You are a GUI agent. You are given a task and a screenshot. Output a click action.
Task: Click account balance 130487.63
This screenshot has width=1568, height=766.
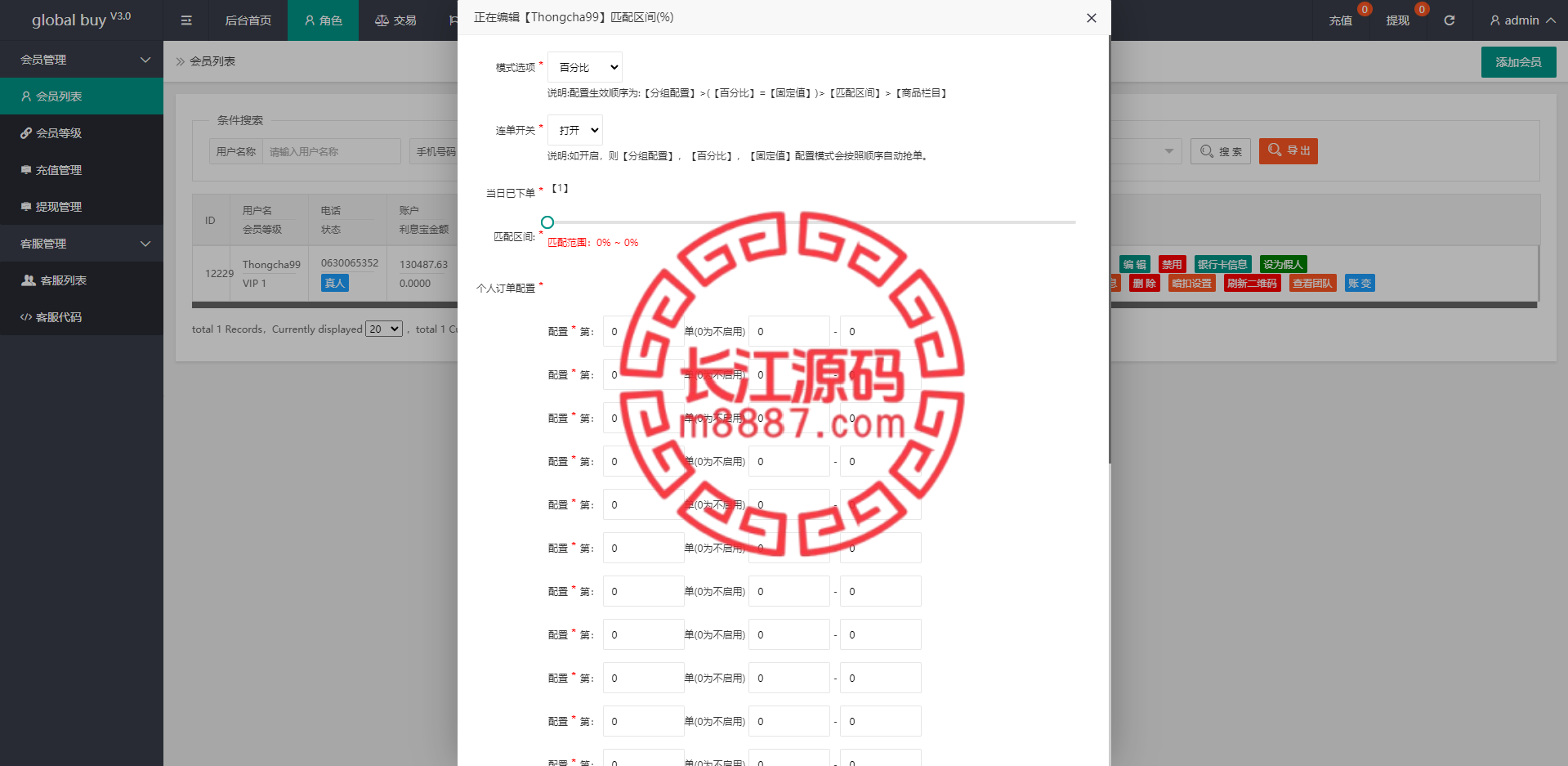[423, 264]
